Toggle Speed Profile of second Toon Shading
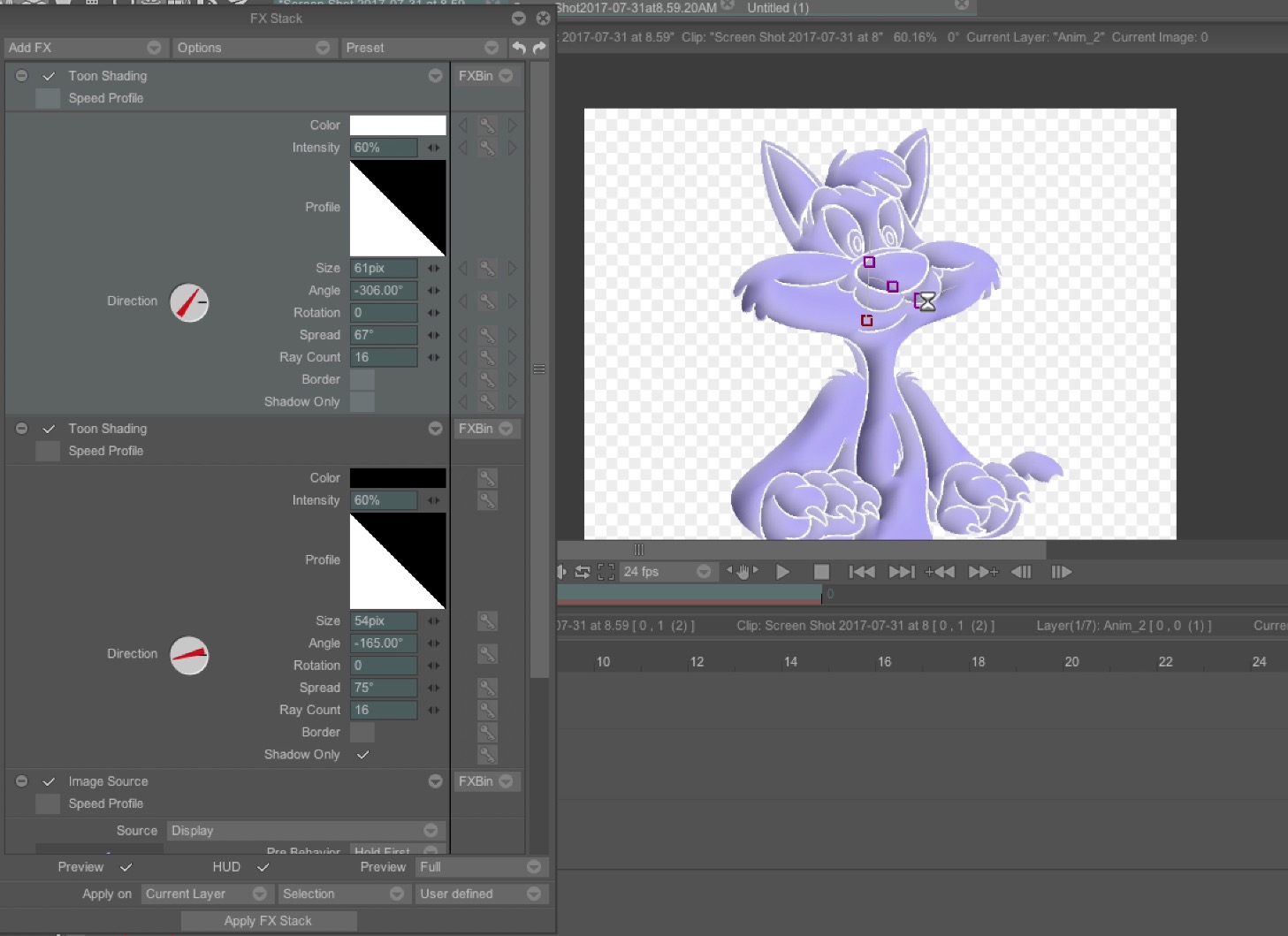The image size is (1288, 936). click(48, 451)
